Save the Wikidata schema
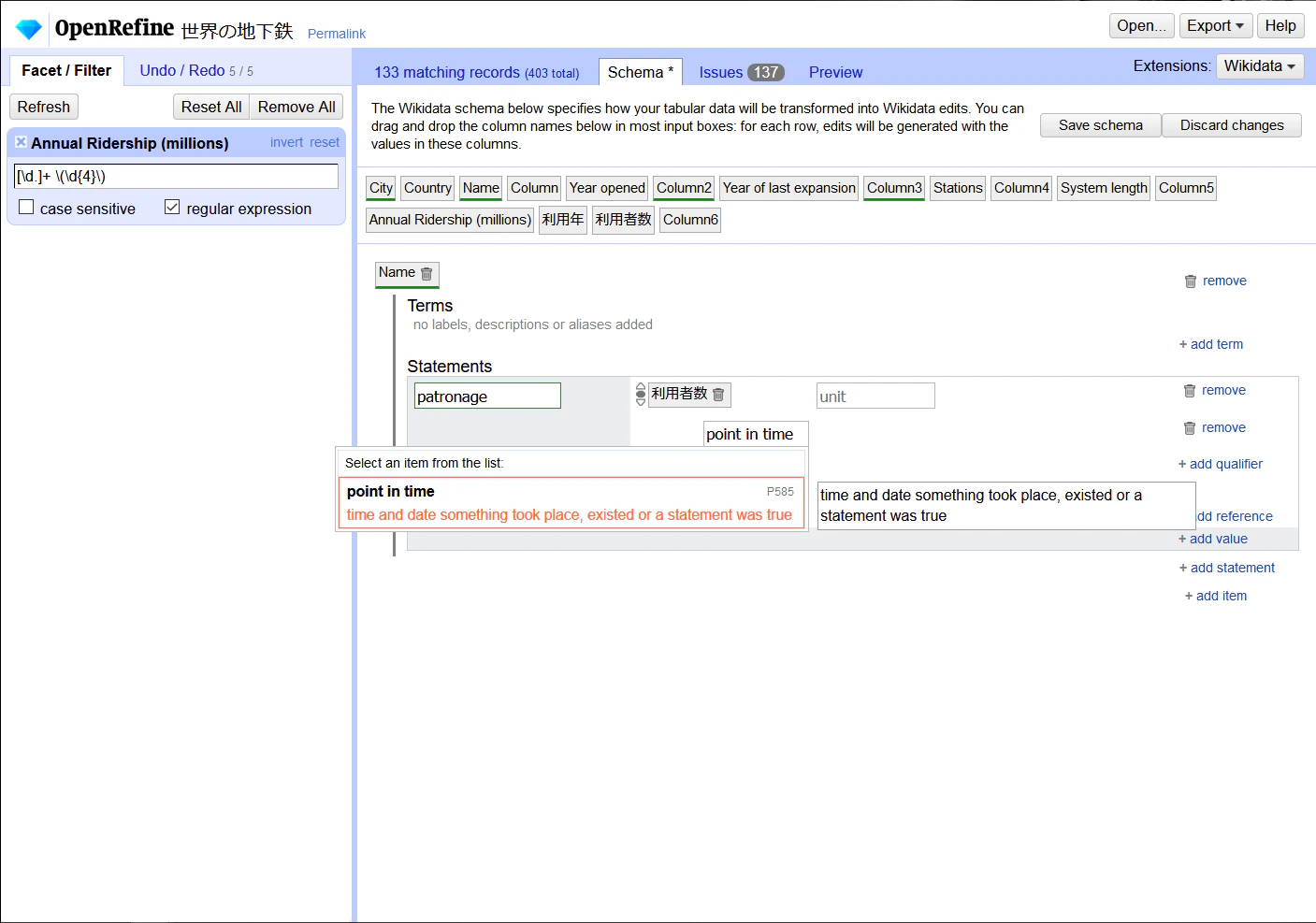1316x923 pixels. (x=1101, y=125)
